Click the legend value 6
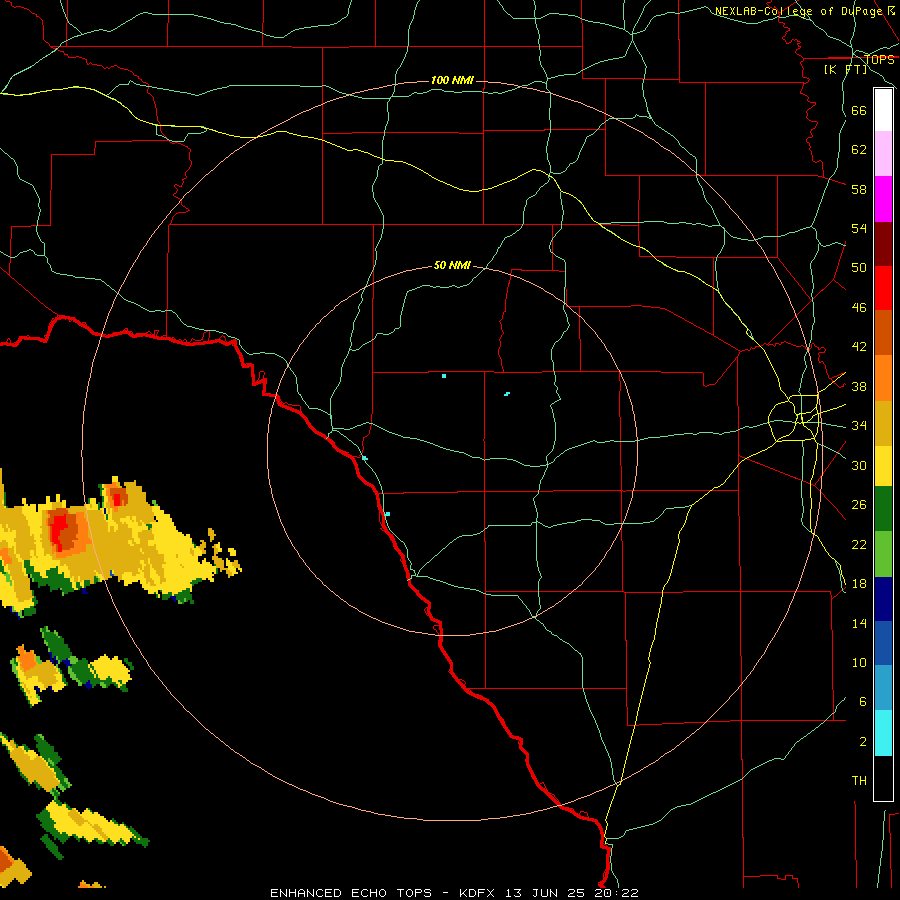This screenshot has height=900, width=900. tap(862, 702)
